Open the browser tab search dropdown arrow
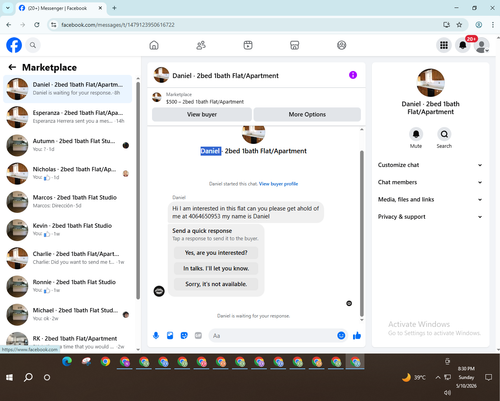The height and width of the screenshot is (401, 500). coord(7,8)
